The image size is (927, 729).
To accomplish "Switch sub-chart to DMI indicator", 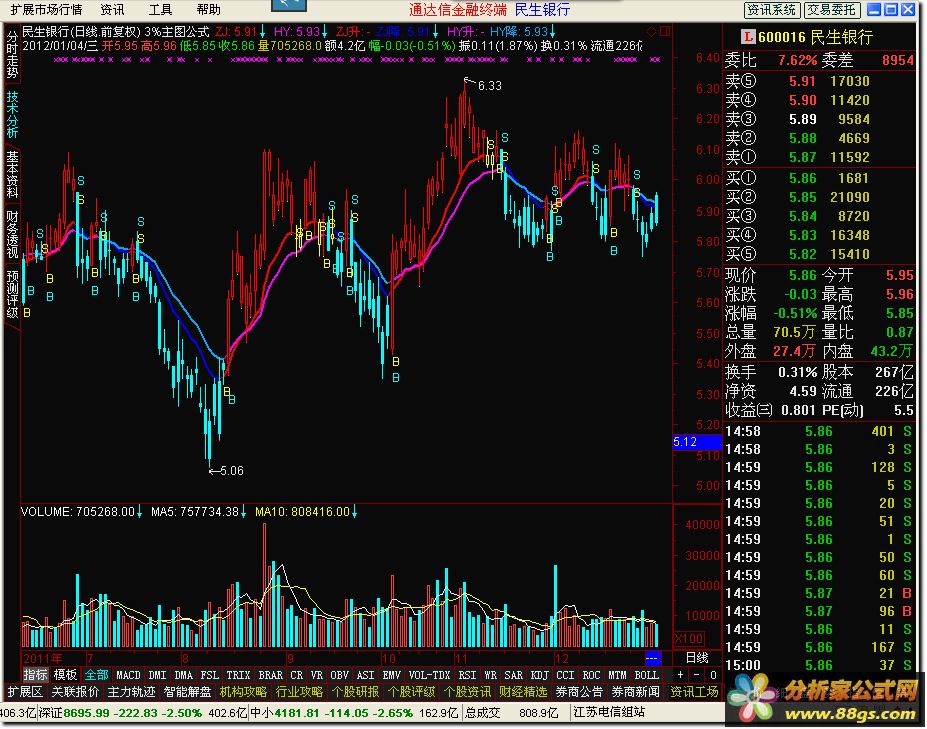I will coord(157,675).
